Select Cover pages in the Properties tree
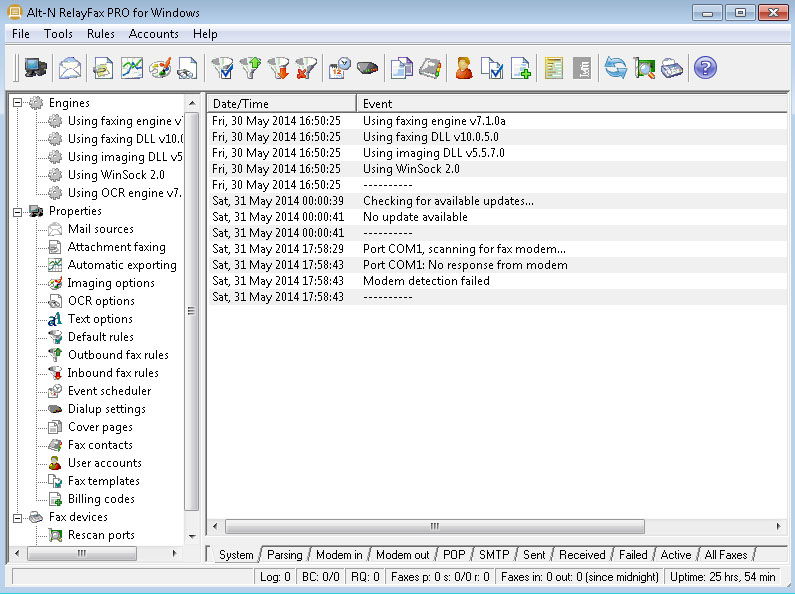 point(100,427)
